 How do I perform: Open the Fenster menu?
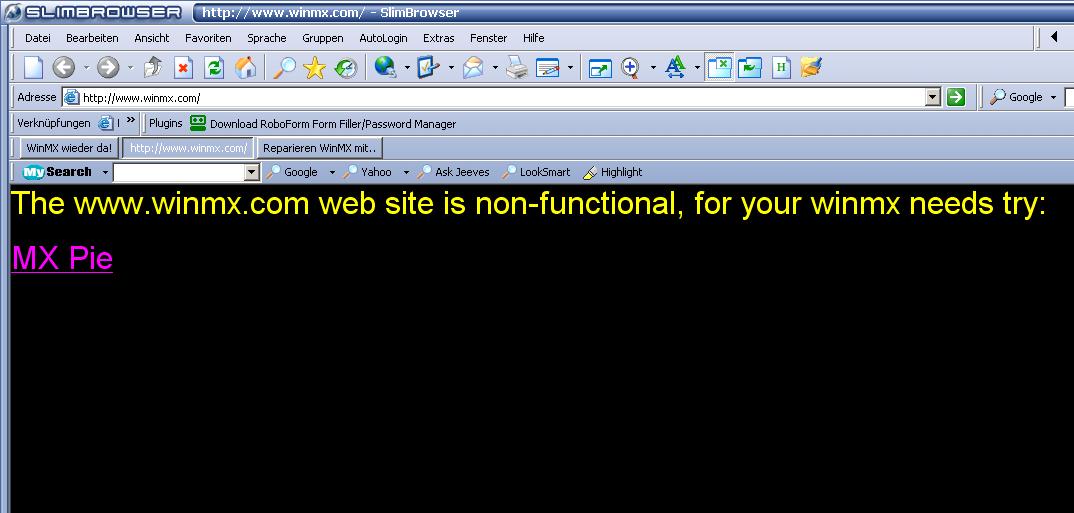[488, 38]
